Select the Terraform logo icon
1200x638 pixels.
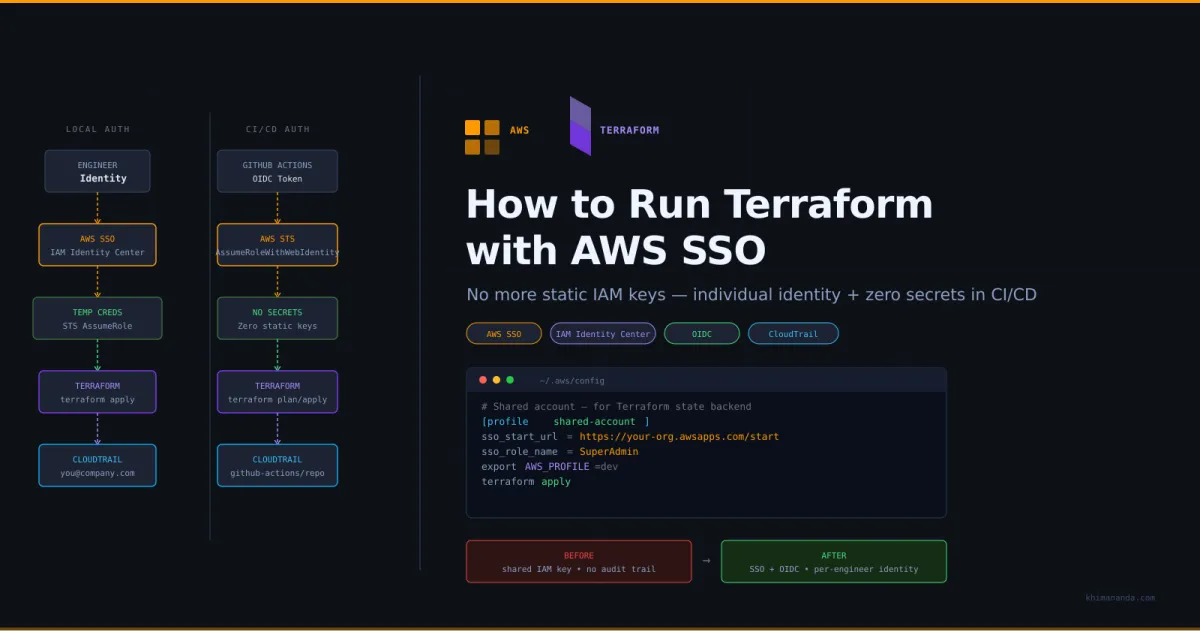point(578,126)
